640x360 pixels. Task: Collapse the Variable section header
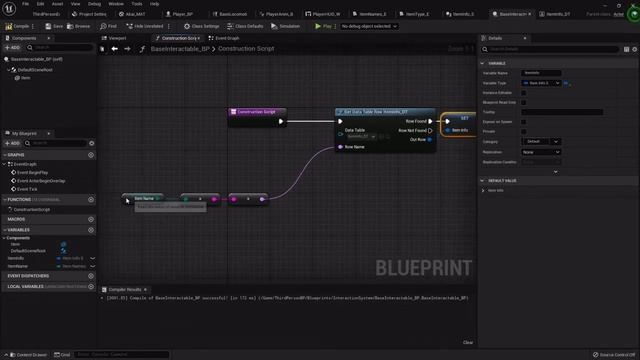coord(482,64)
